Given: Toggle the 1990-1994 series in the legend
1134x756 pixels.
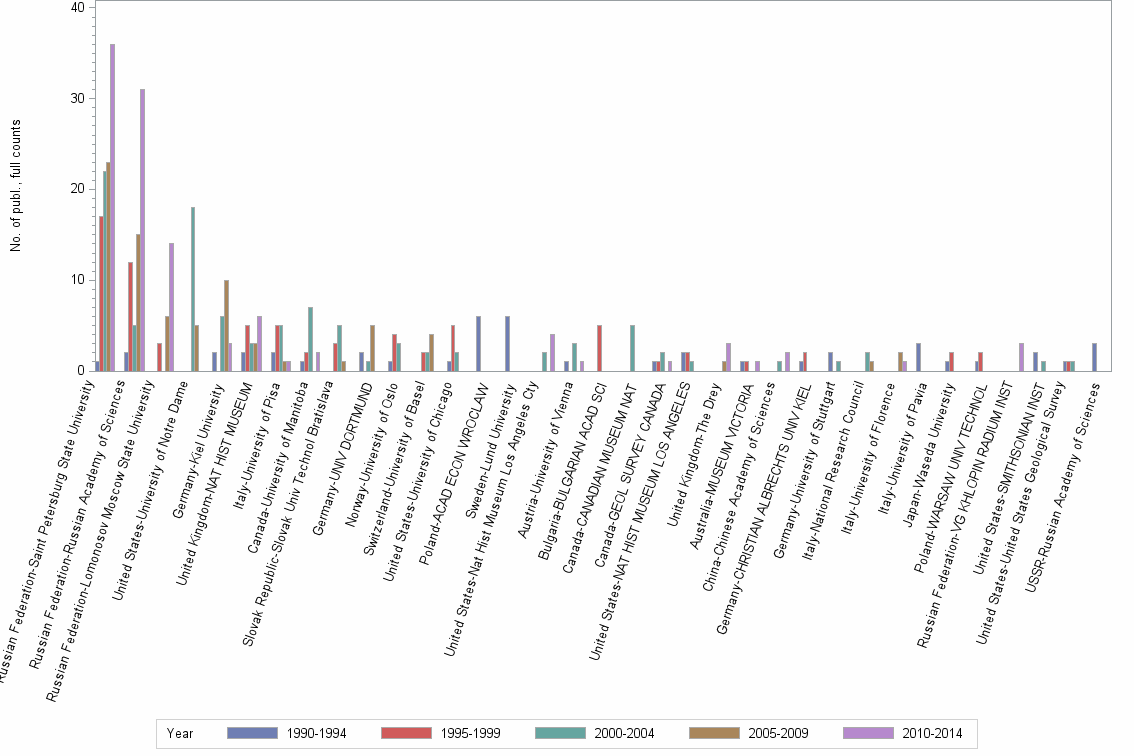Looking at the screenshot, I should (313, 733).
